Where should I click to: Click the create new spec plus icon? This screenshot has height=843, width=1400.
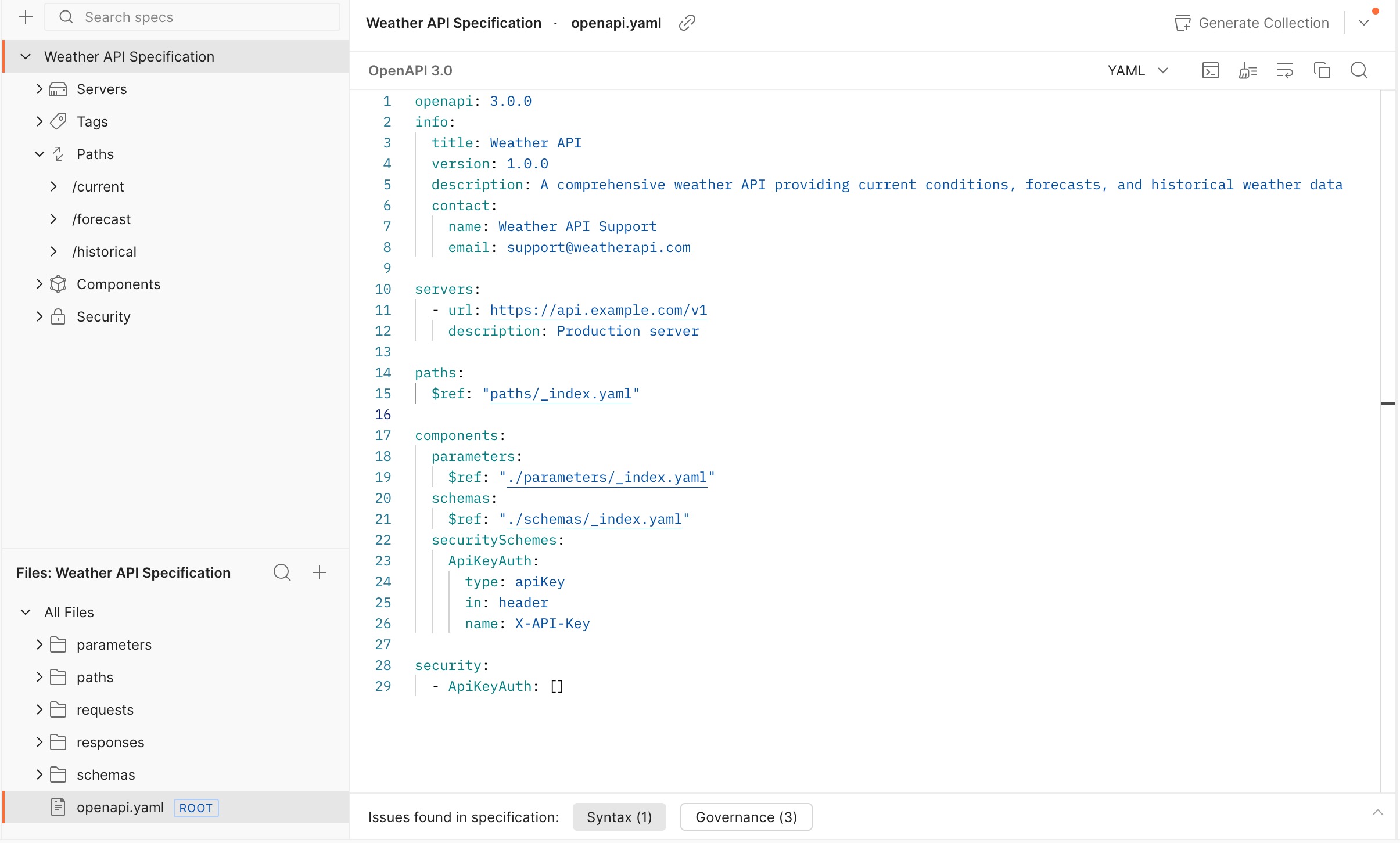[25, 17]
